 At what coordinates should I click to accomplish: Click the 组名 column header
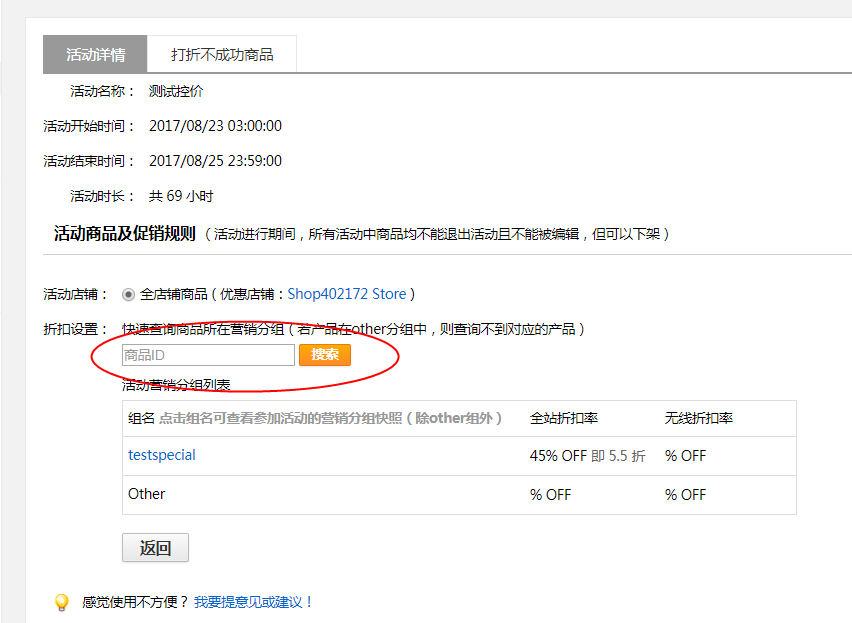pyautogui.click(x=141, y=418)
